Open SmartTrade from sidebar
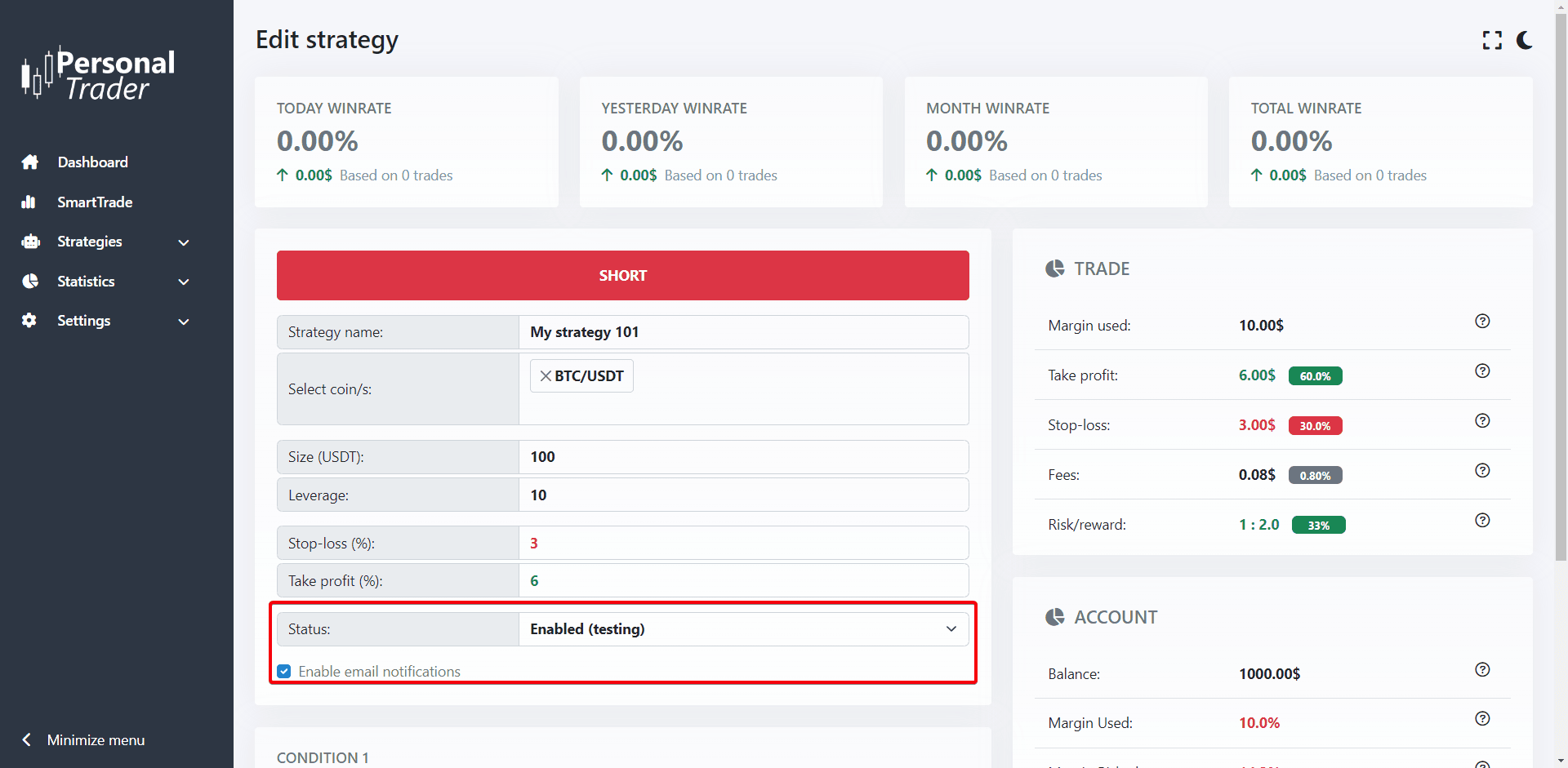 [x=95, y=202]
